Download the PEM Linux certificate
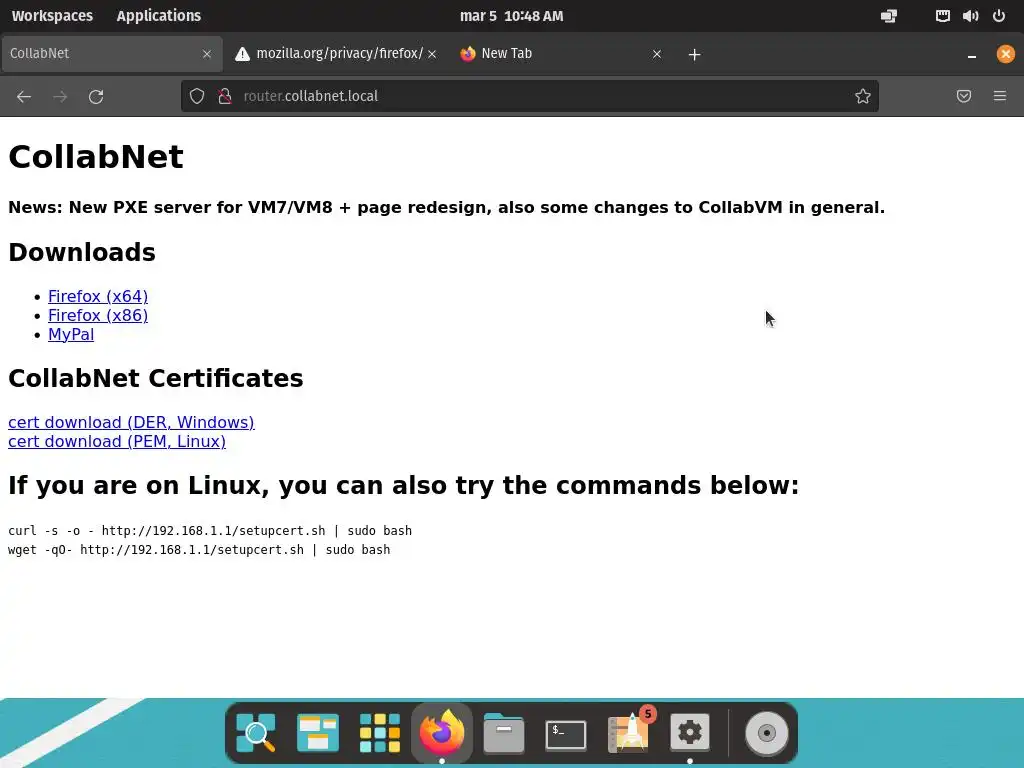 coord(117,441)
